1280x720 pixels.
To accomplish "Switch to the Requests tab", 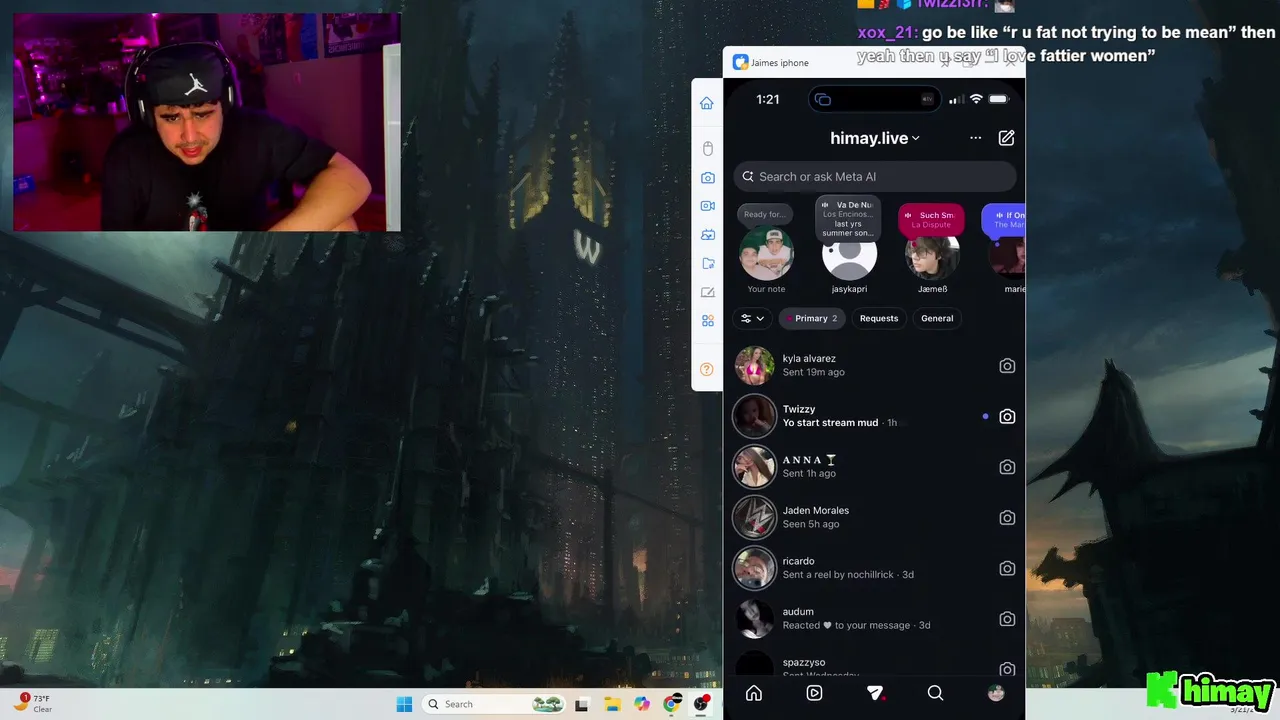I will [x=879, y=318].
